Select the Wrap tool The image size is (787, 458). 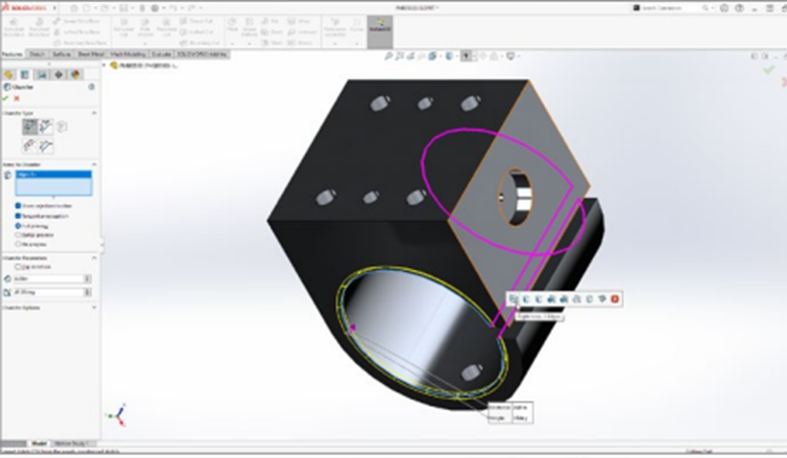tap(299, 21)
